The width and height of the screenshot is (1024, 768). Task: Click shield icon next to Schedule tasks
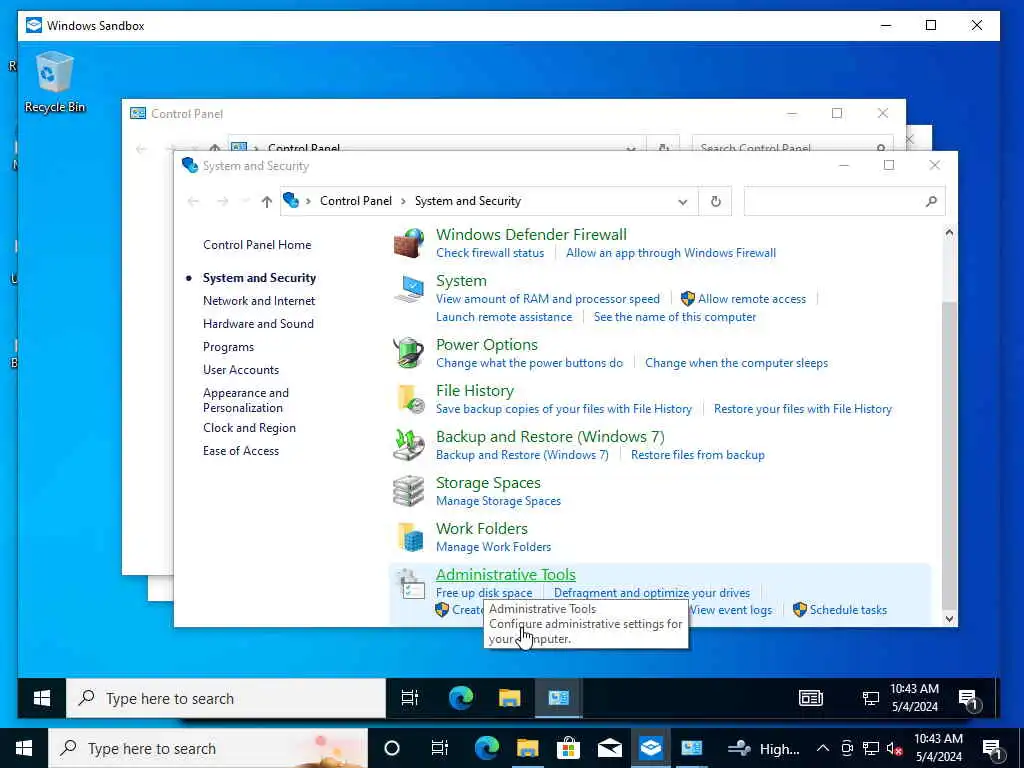[799, 610]
